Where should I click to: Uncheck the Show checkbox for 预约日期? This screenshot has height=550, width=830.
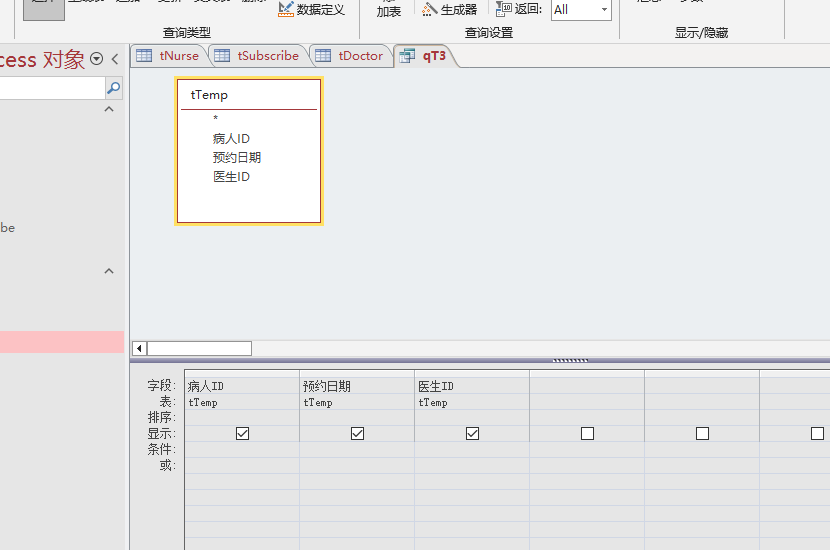357,434
